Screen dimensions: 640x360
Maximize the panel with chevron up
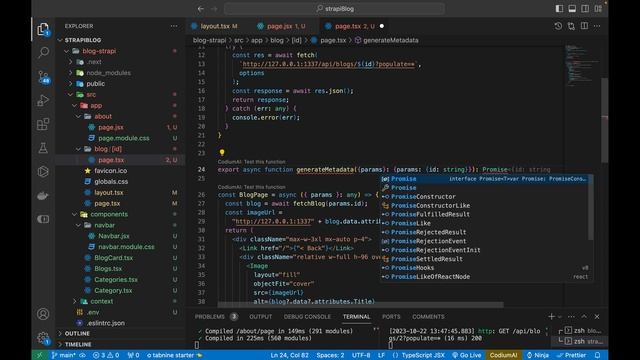click(584, 317)
